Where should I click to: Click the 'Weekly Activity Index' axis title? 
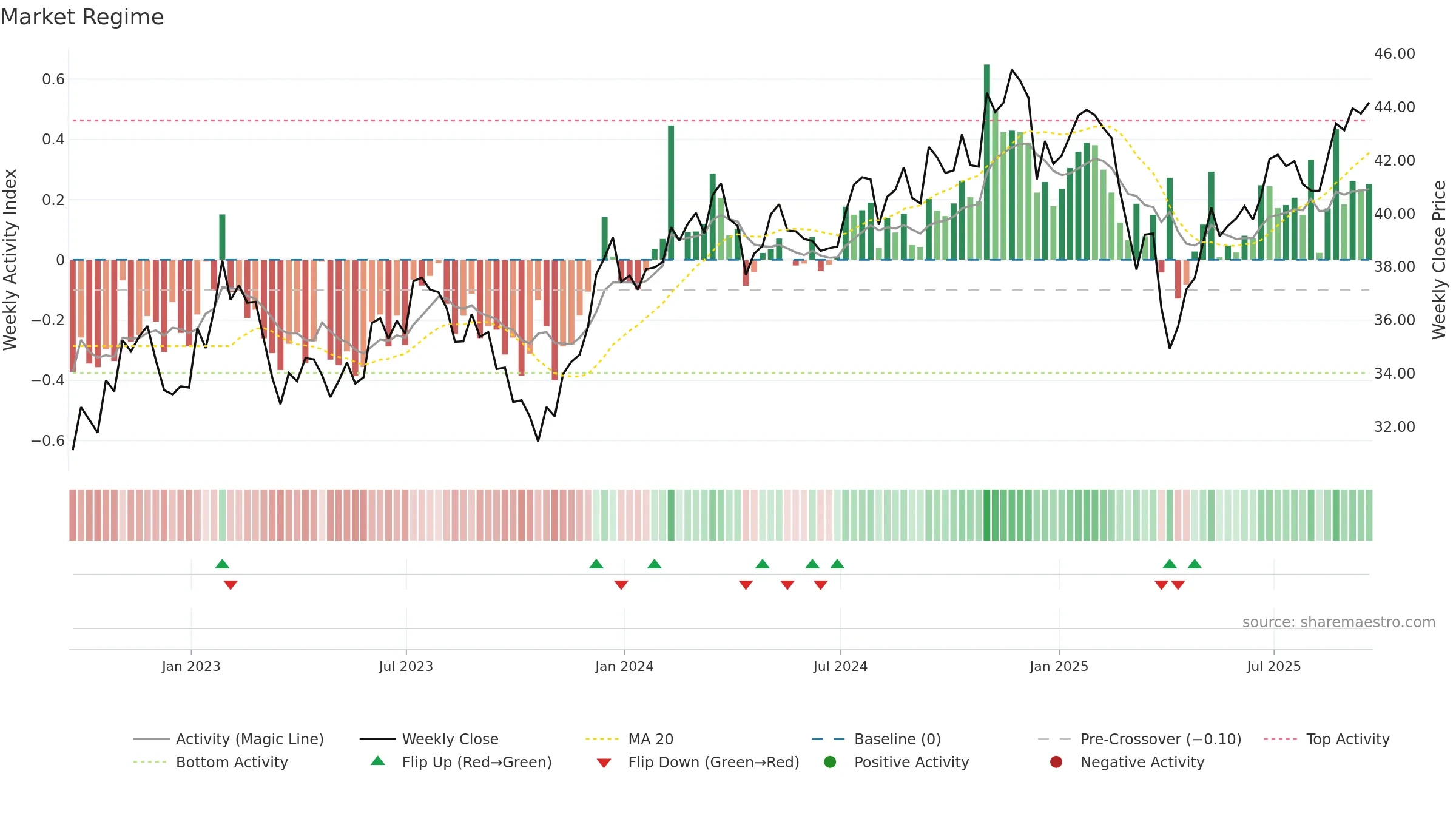click(10, 260)
